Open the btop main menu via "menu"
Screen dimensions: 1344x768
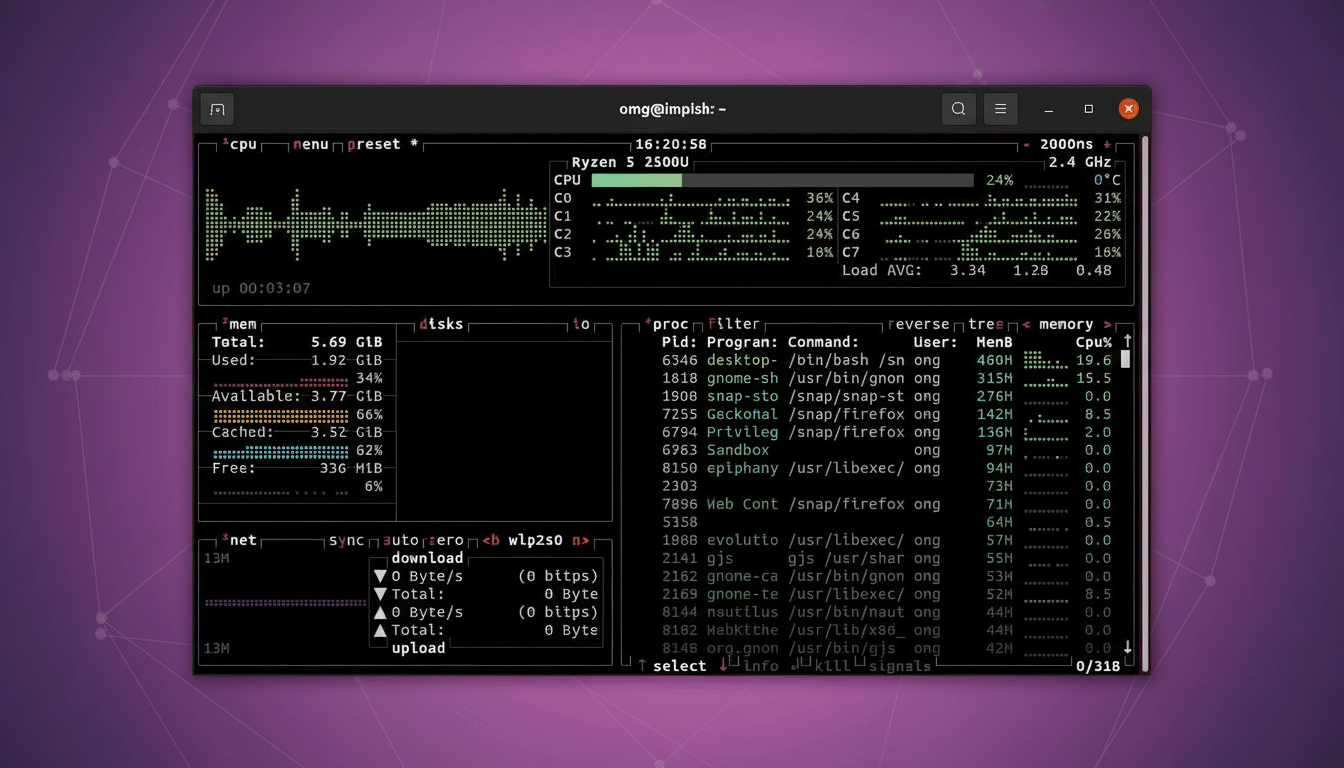click(310, 144)
